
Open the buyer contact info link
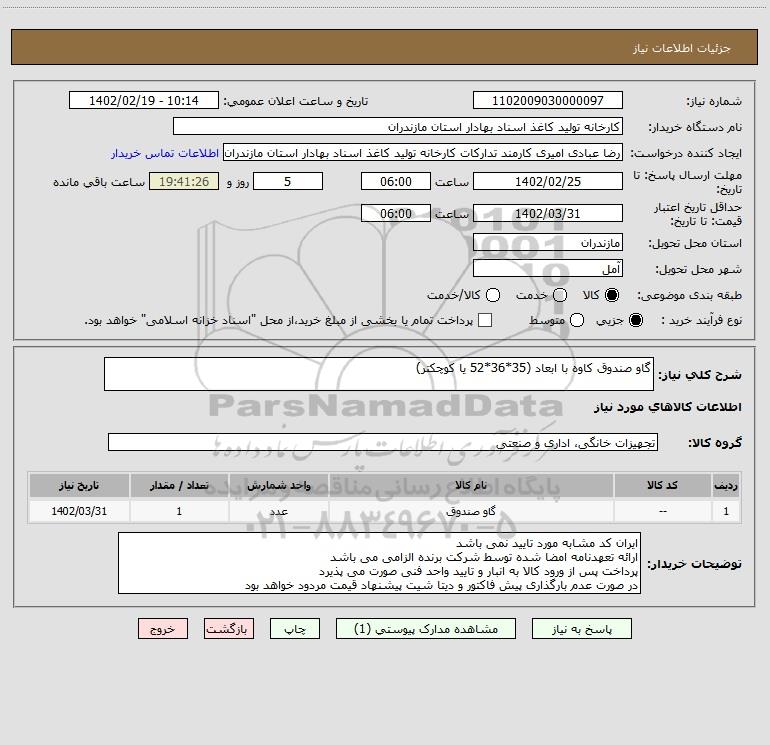(x=165, y=153)
